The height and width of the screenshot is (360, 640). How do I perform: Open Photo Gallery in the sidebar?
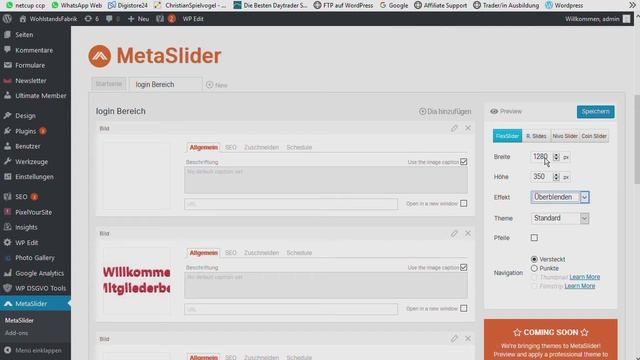point(35,258)
